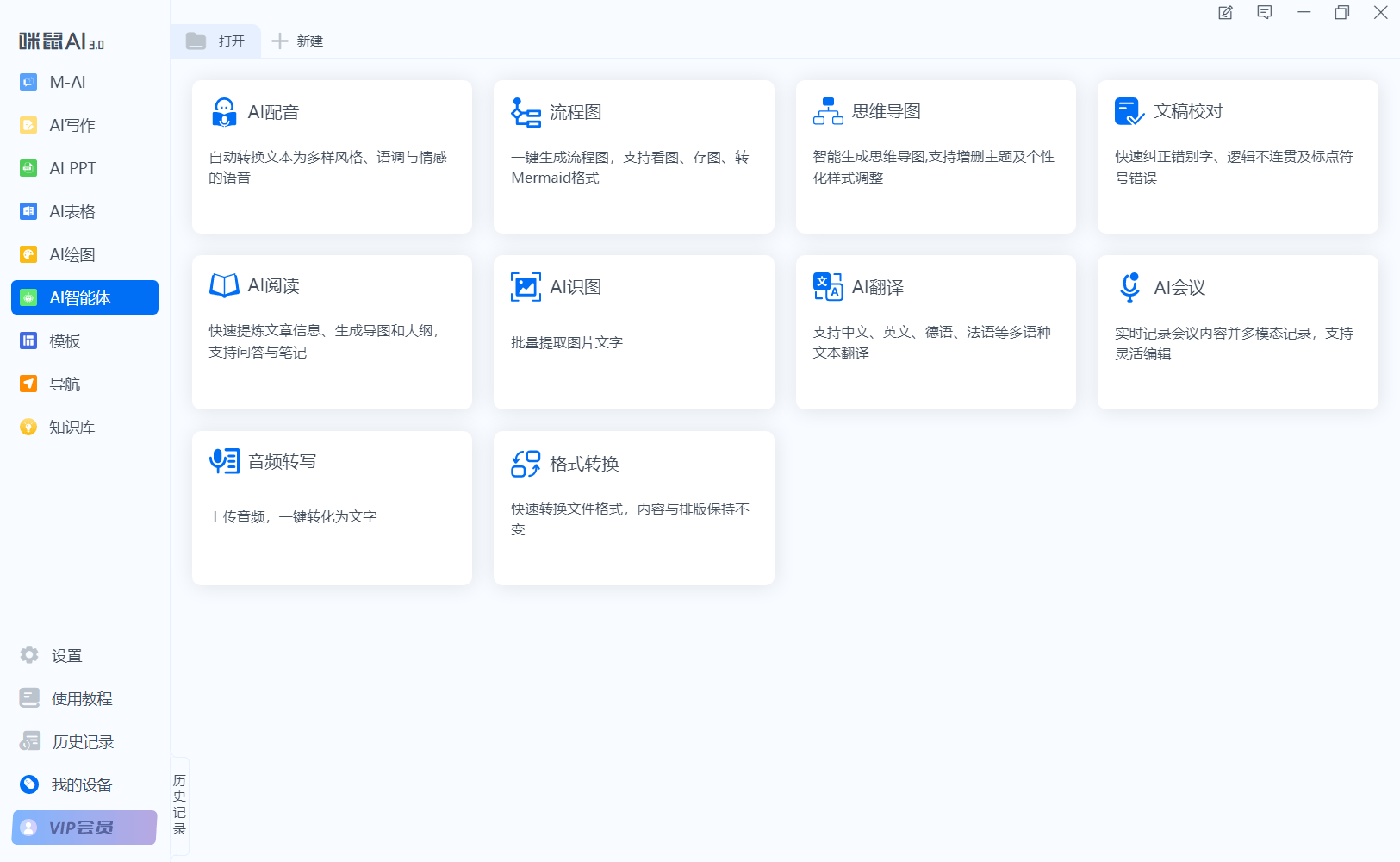Viewport: 1400px width, 862px height.
Task: Open the 使用教程 tutorial icon
Action: pos(29,698)
